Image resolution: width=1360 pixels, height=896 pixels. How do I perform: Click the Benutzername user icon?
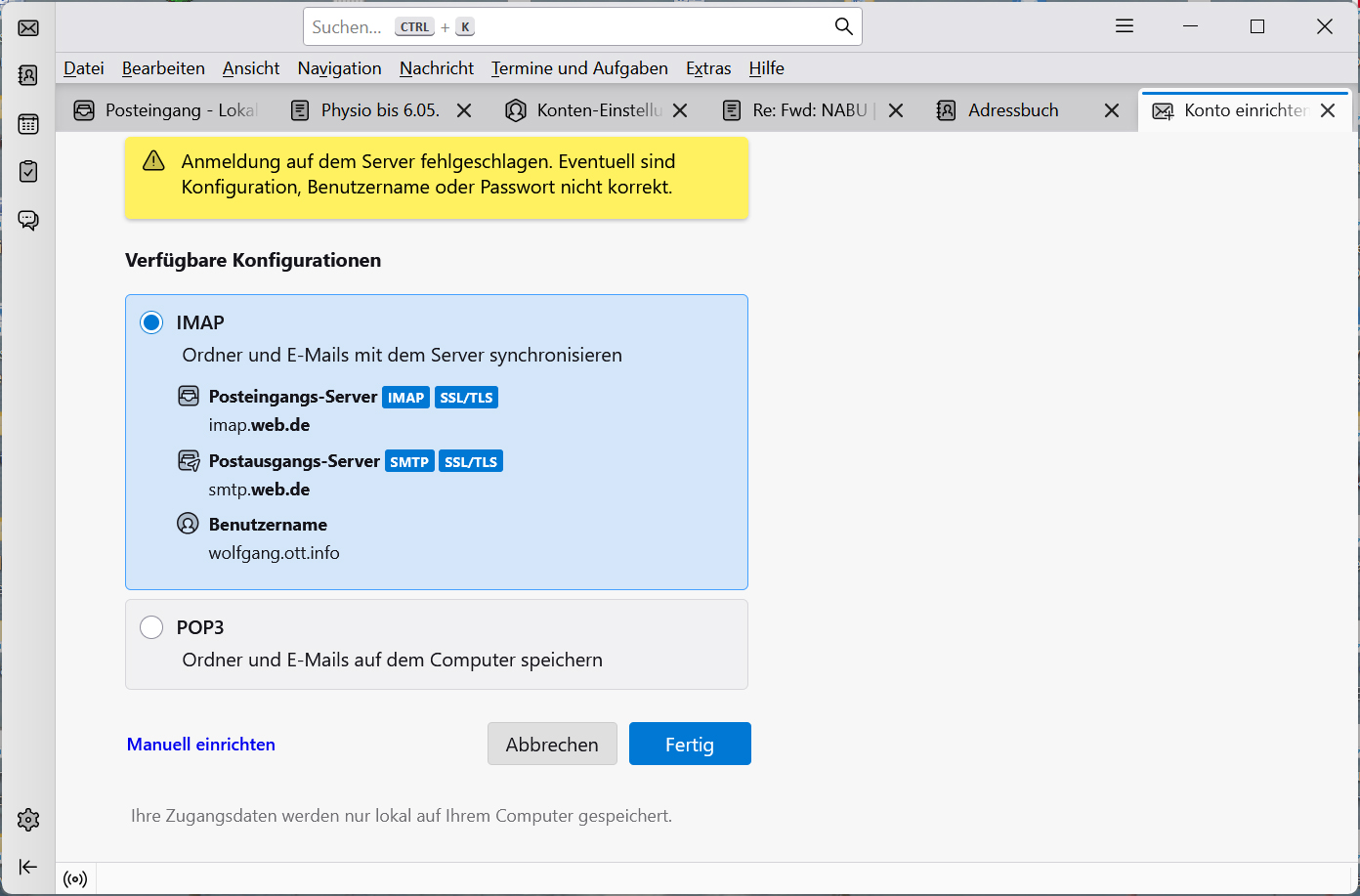(188, 524)
